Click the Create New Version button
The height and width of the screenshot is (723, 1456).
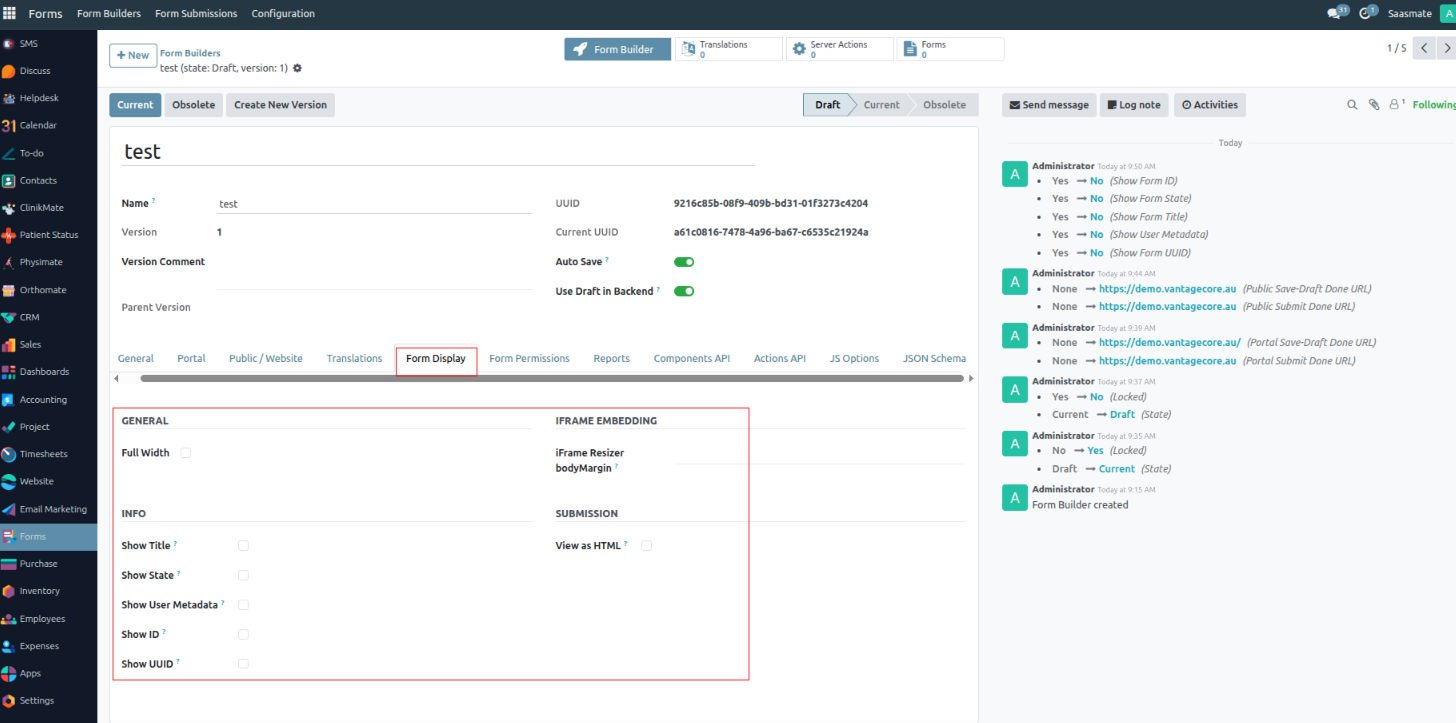280,105
